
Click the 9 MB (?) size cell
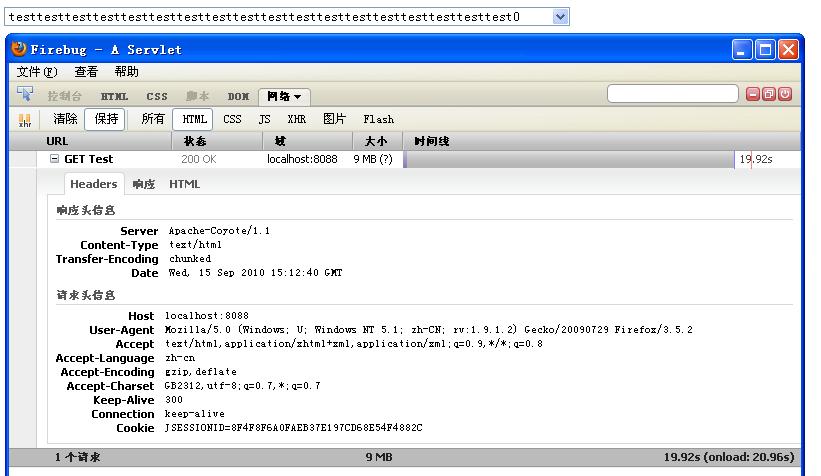pos(373,159)
